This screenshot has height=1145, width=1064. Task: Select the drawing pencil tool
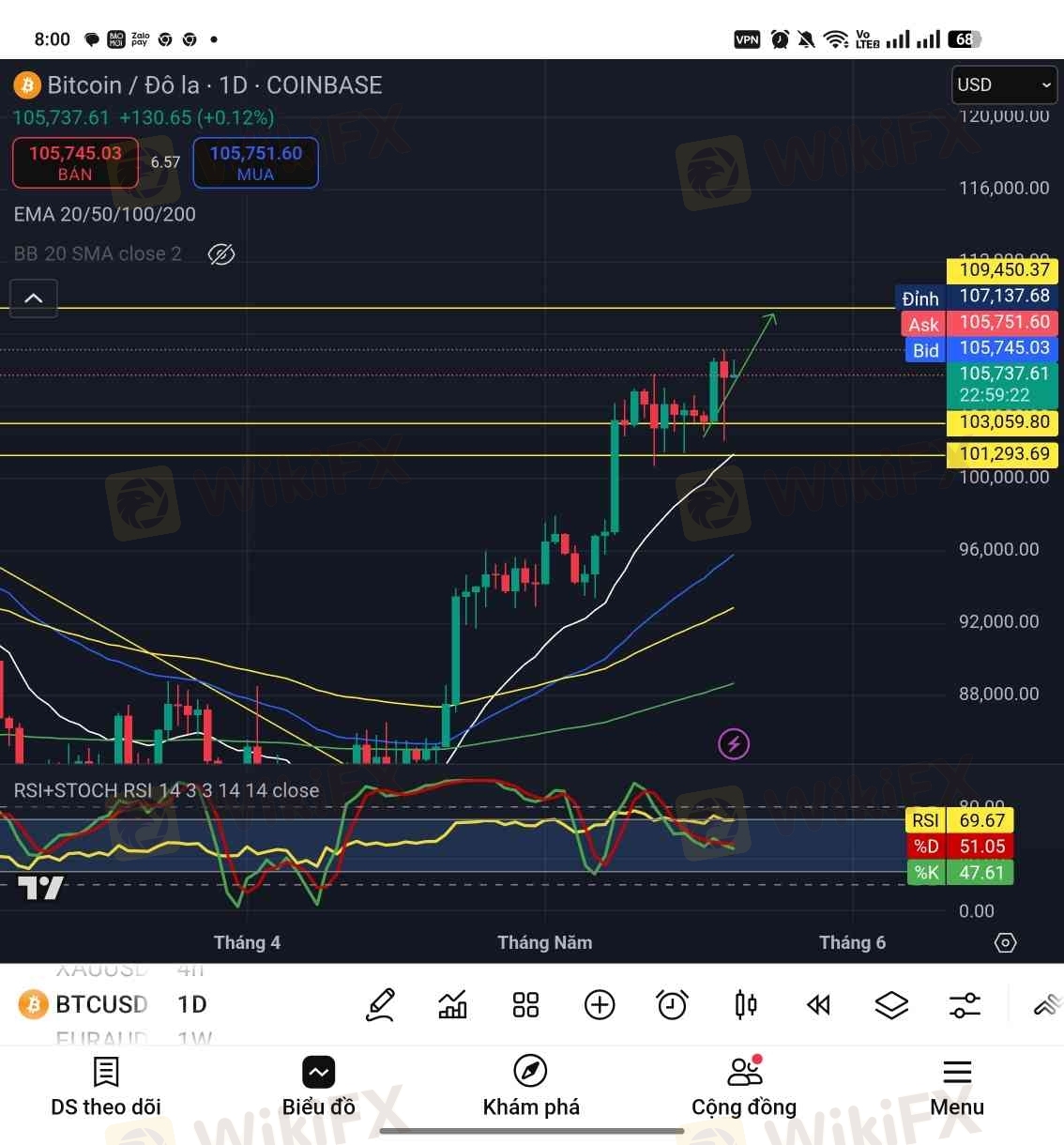pyautogui.click(x=380, y=1005)
